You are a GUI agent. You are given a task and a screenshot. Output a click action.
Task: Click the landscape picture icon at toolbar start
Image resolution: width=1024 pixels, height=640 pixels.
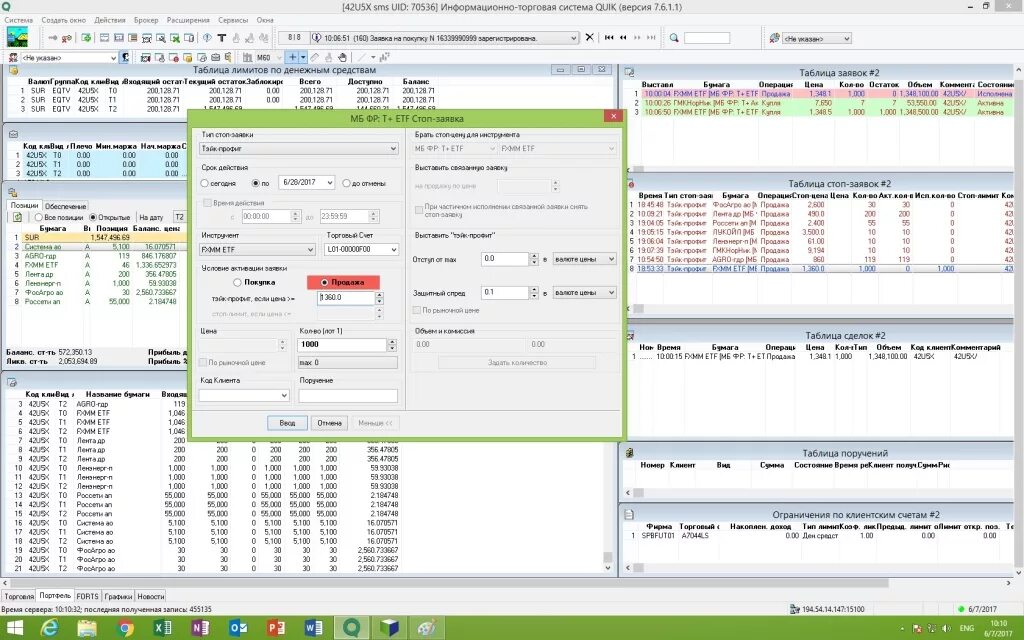pyautogui.click(x=17, y=37)
